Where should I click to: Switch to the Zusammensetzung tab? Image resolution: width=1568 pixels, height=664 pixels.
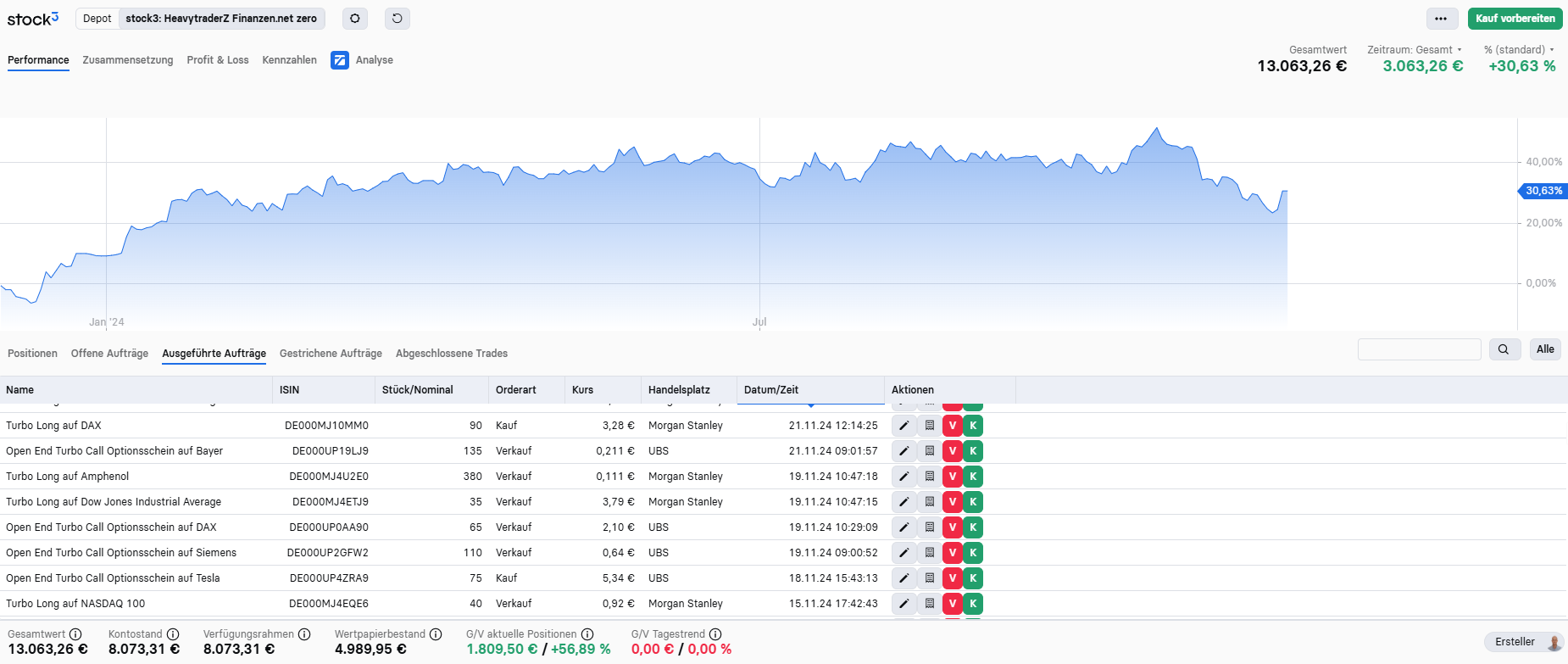click(128, 60)
